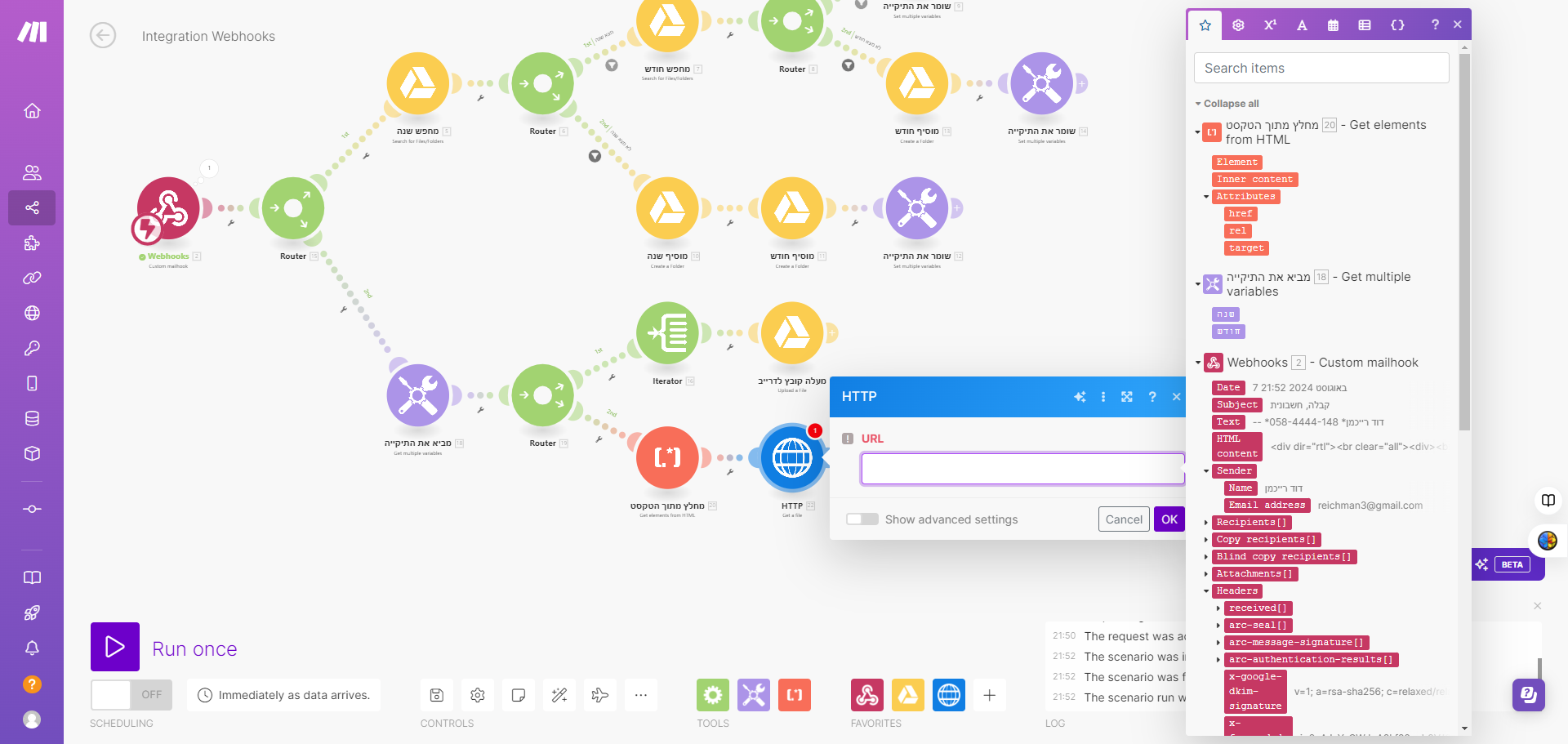The image size is (1568, 744).
Task: Click the auto-align magic wand control
Action: coord(559,695)
